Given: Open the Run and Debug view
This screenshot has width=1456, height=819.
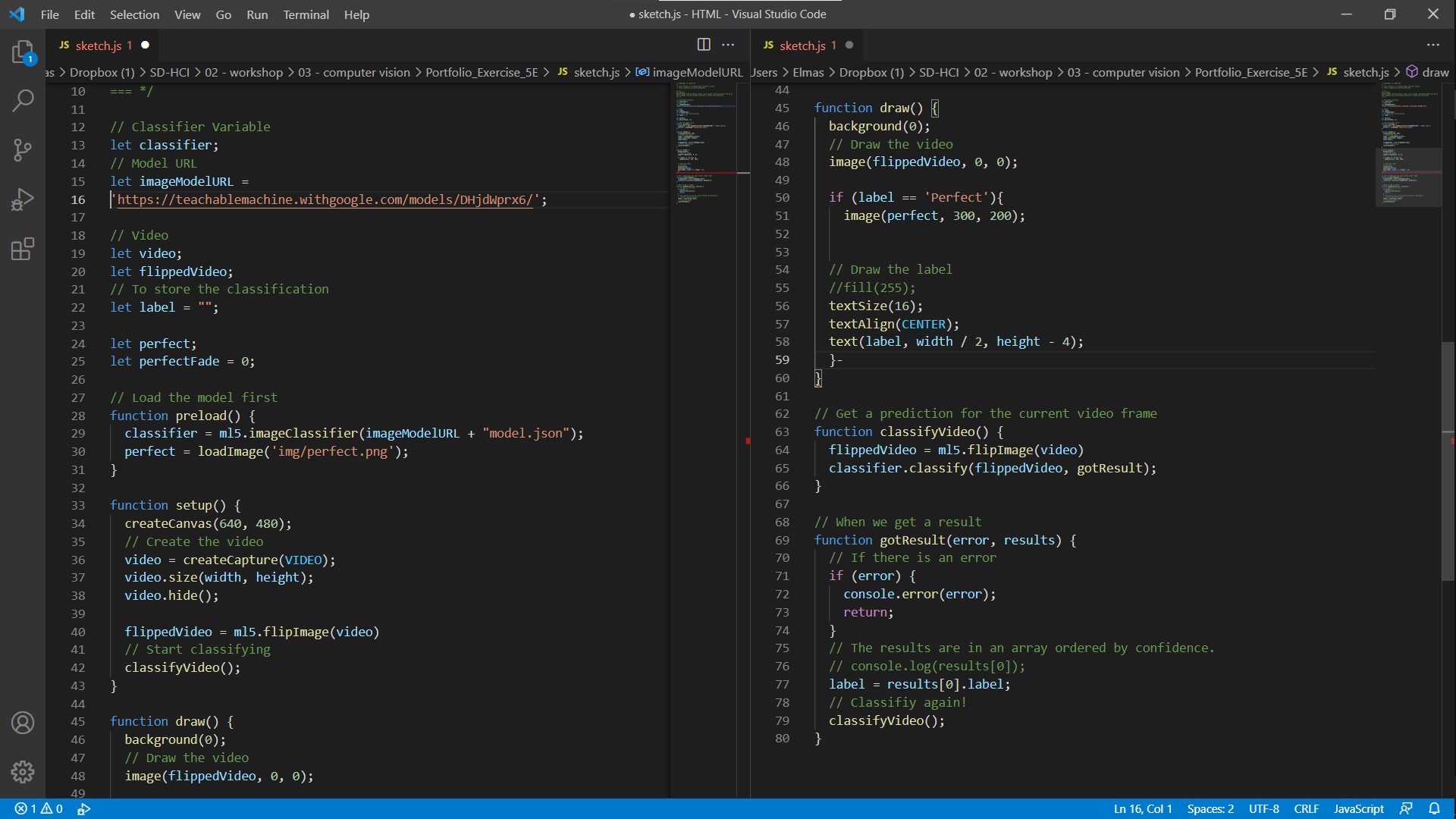Looking at the screenshot, I should point(23,199).
